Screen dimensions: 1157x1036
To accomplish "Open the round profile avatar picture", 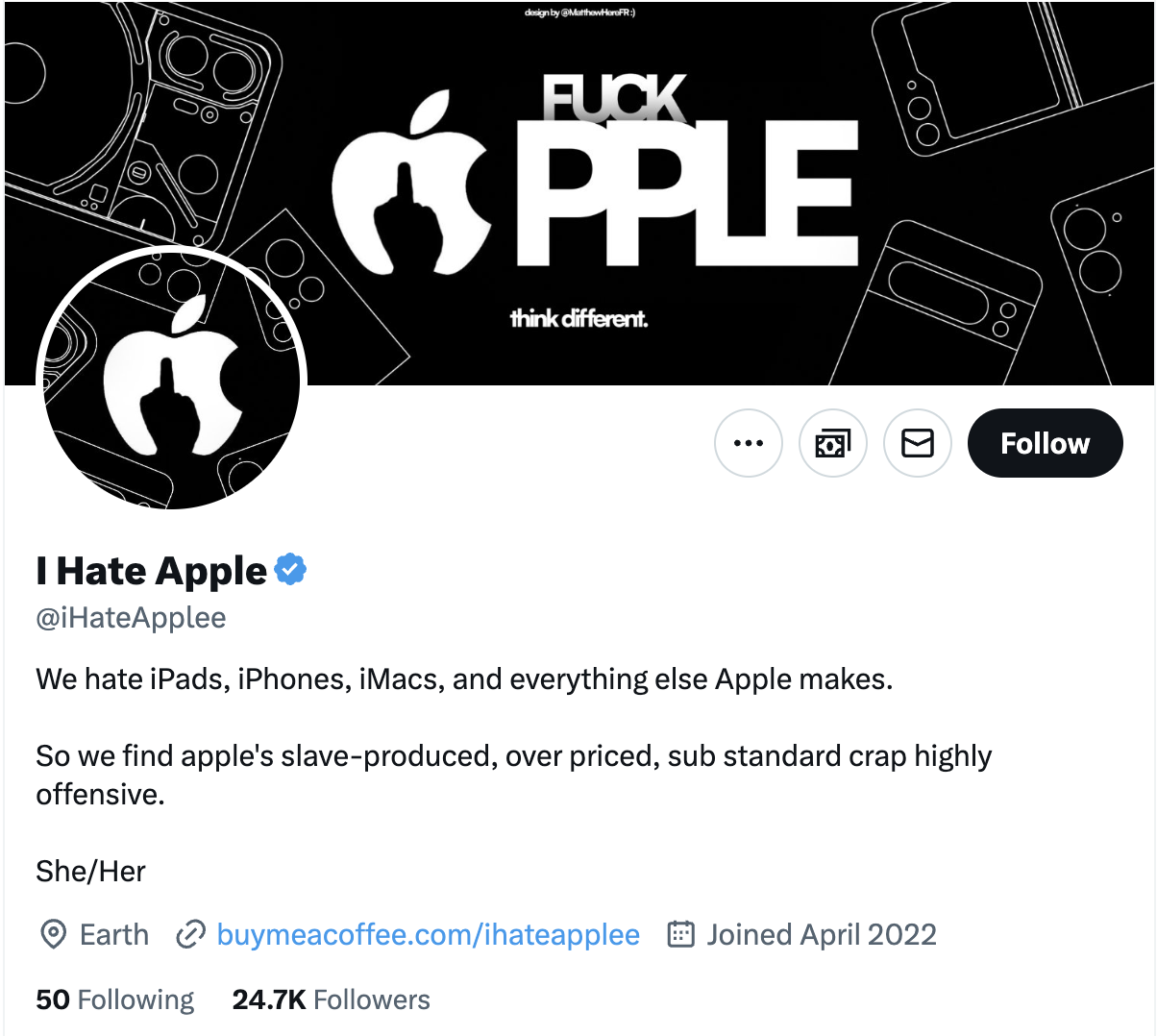I will [x=171, y=380].
